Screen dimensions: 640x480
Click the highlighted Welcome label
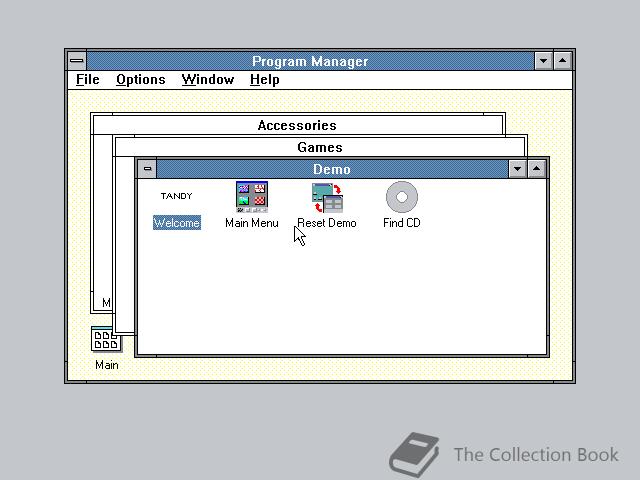click(x=177, y=223)
